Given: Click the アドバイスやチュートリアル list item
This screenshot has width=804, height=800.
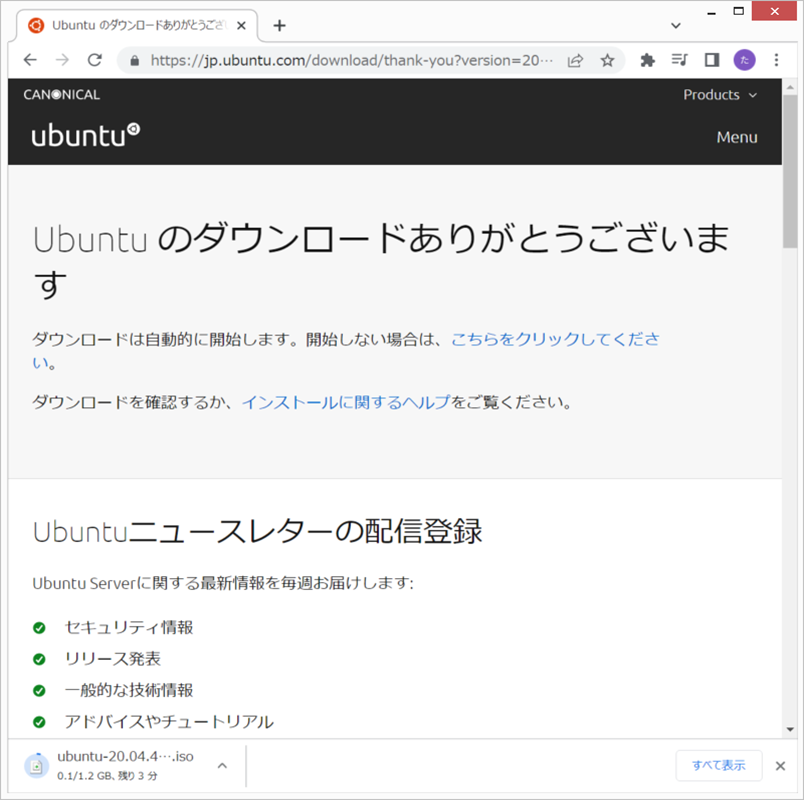Looking at the screenshot, I should click(x=169, y=722).
